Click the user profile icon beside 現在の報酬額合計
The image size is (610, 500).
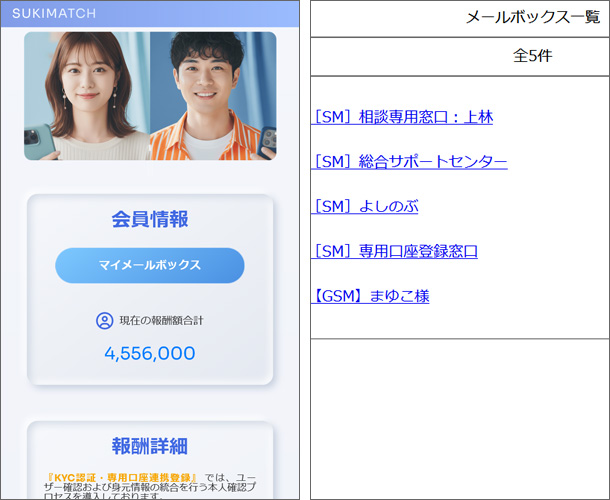pyautogui.click(x=104, y=321)
